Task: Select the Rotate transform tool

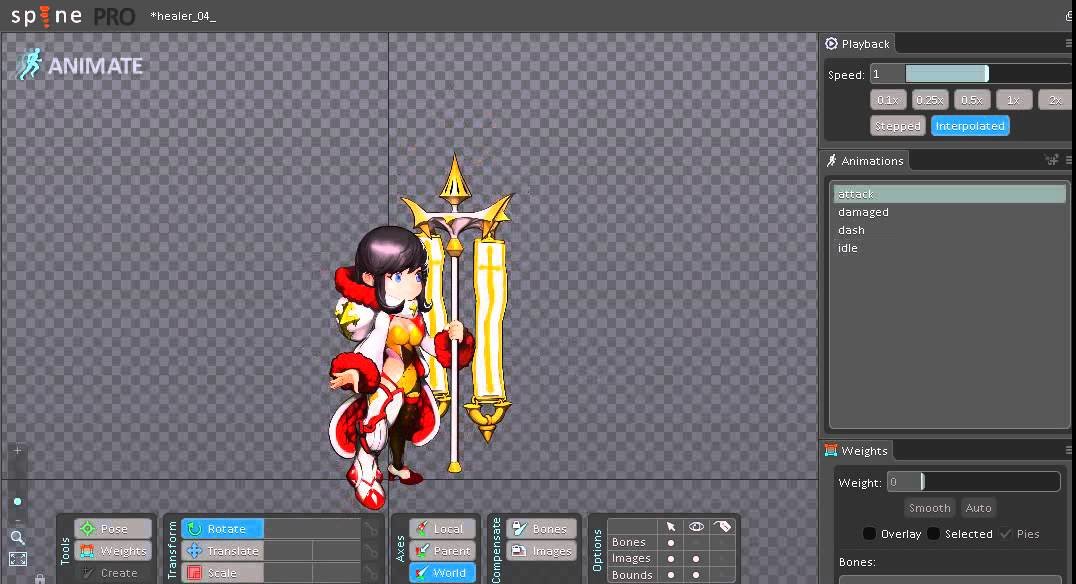Action: 222,528
